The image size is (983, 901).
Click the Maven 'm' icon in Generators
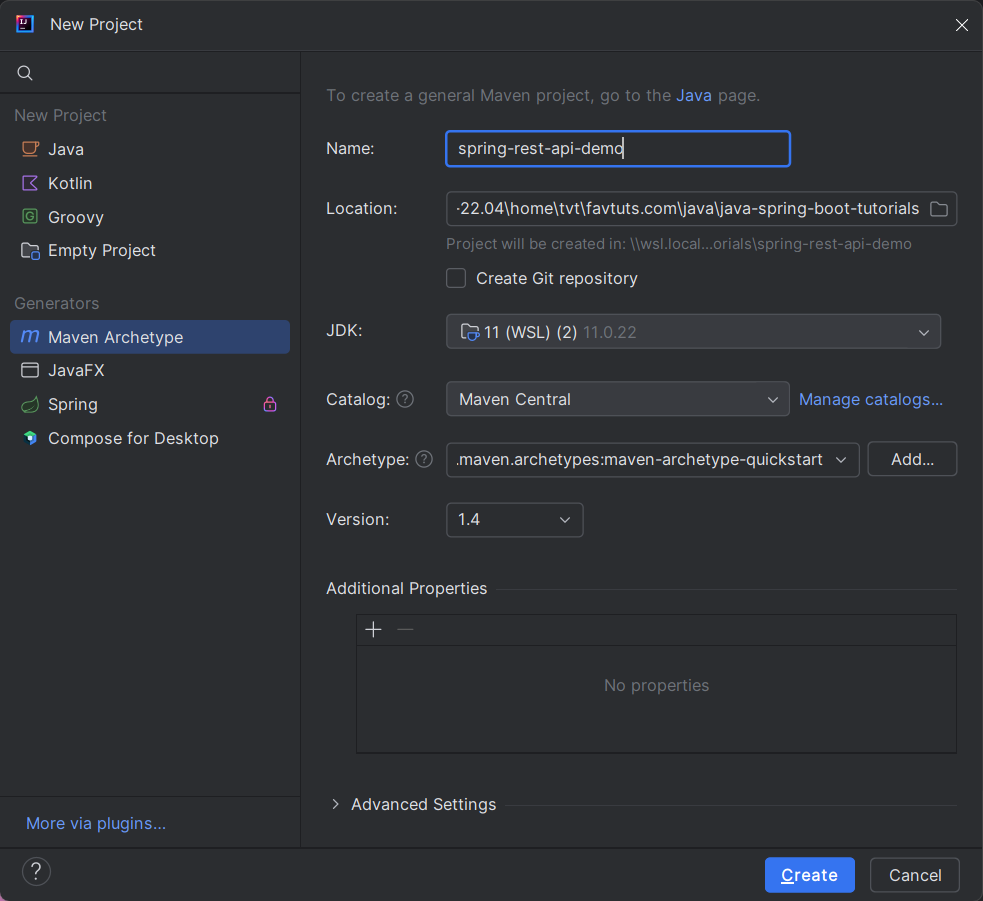pos(30,337)
